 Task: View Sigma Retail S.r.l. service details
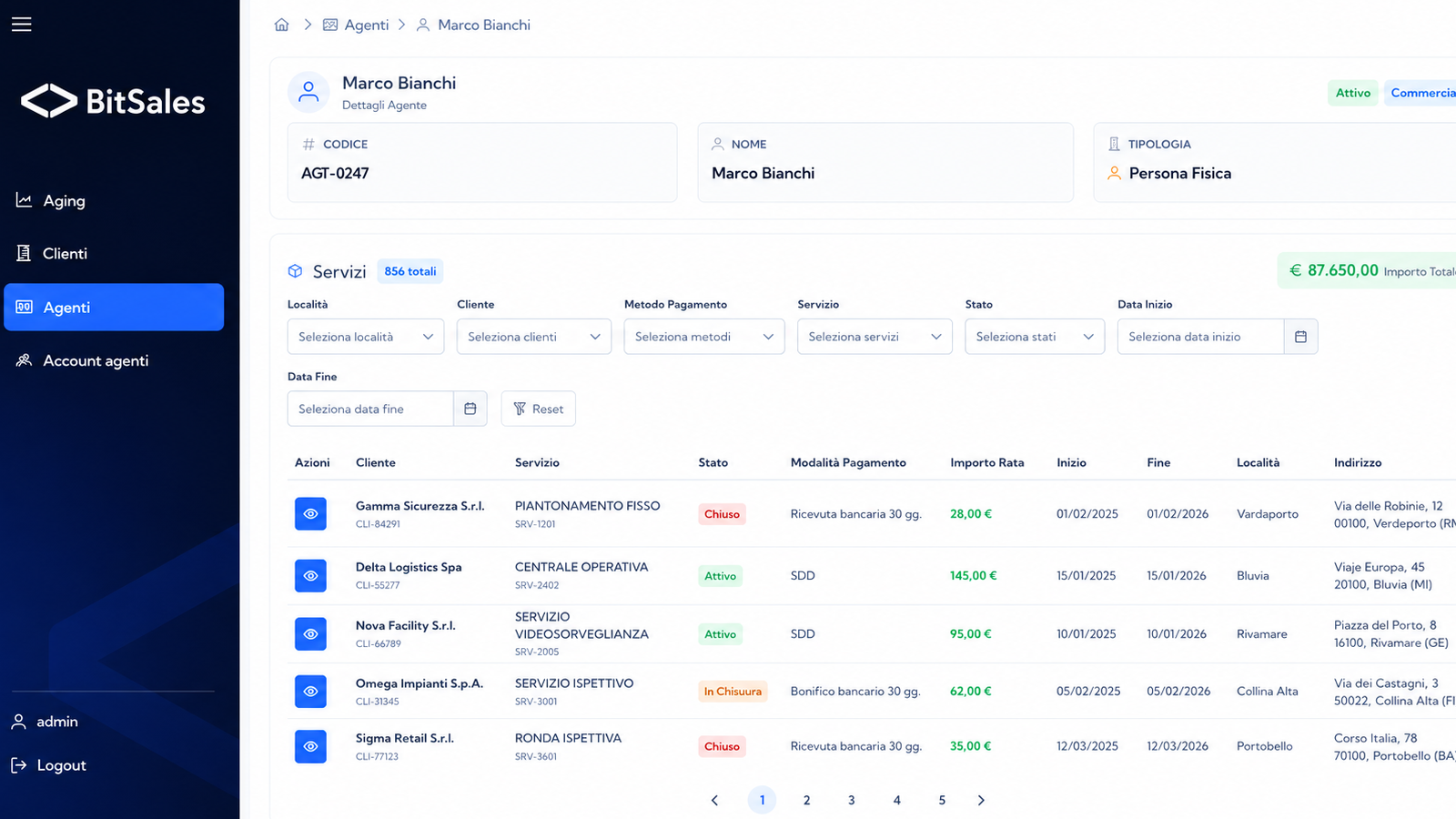[x=310, y=746]
